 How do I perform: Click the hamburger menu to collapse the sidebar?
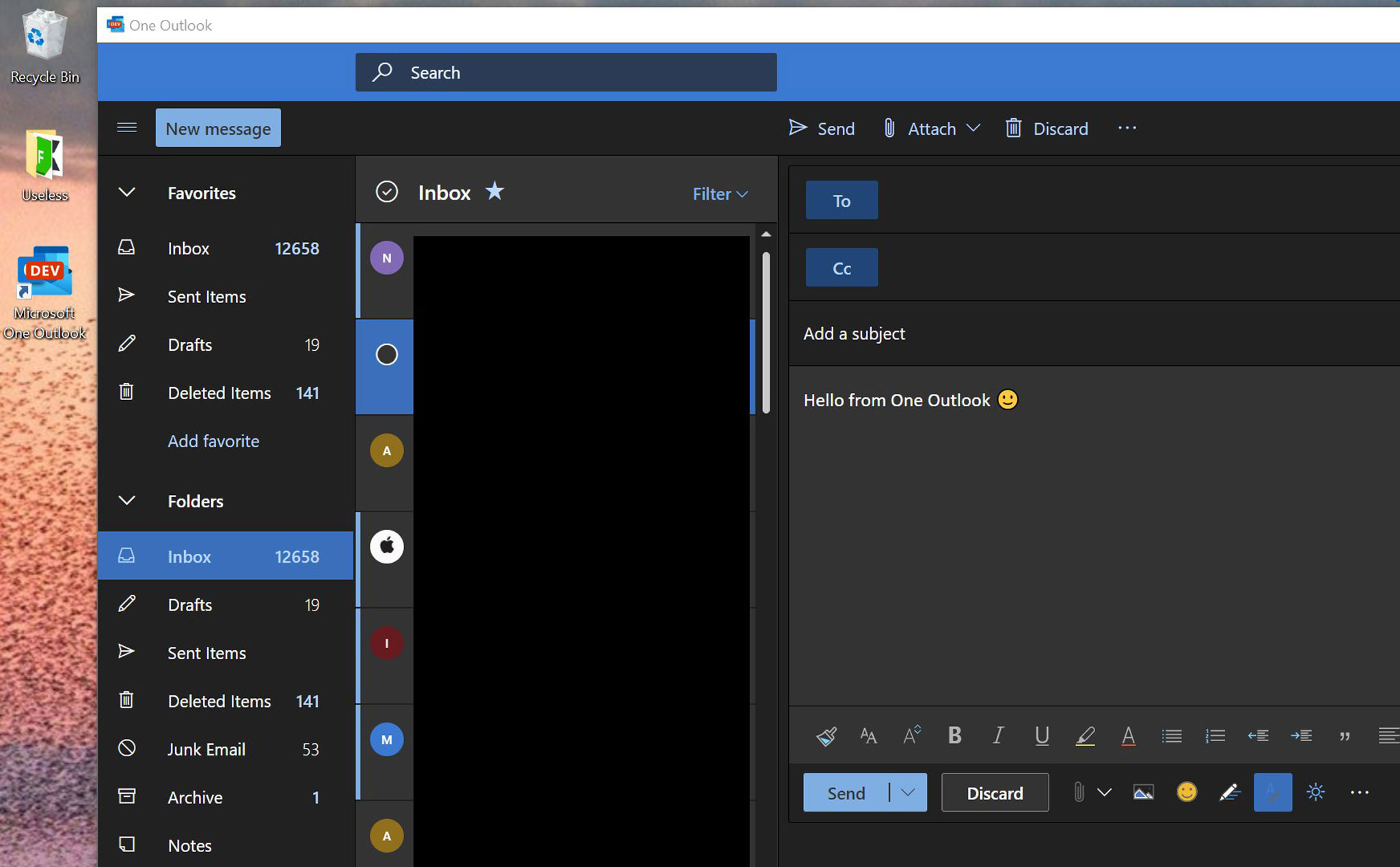pos(126,128)
